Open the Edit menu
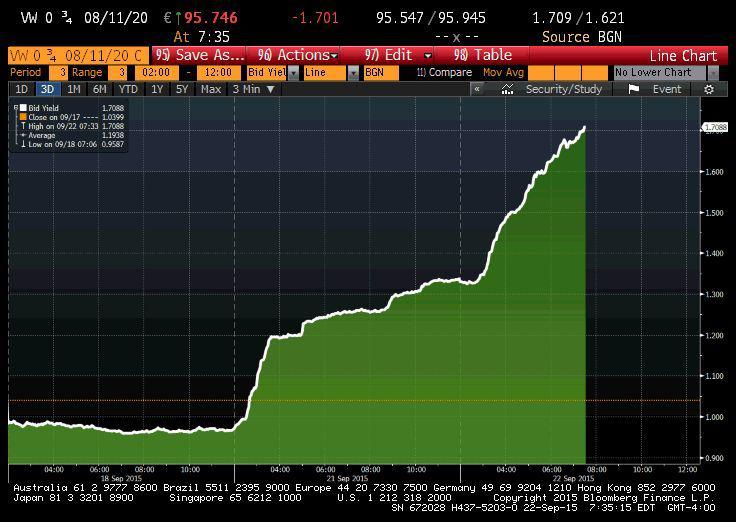Screen dimensions: 736x522 398,56
